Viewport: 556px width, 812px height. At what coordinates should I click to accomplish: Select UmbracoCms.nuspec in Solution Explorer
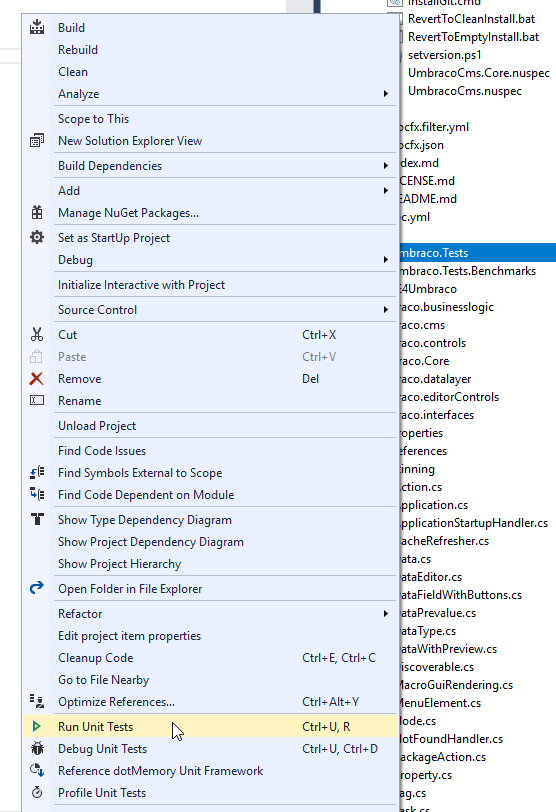[x=464, y=91]
